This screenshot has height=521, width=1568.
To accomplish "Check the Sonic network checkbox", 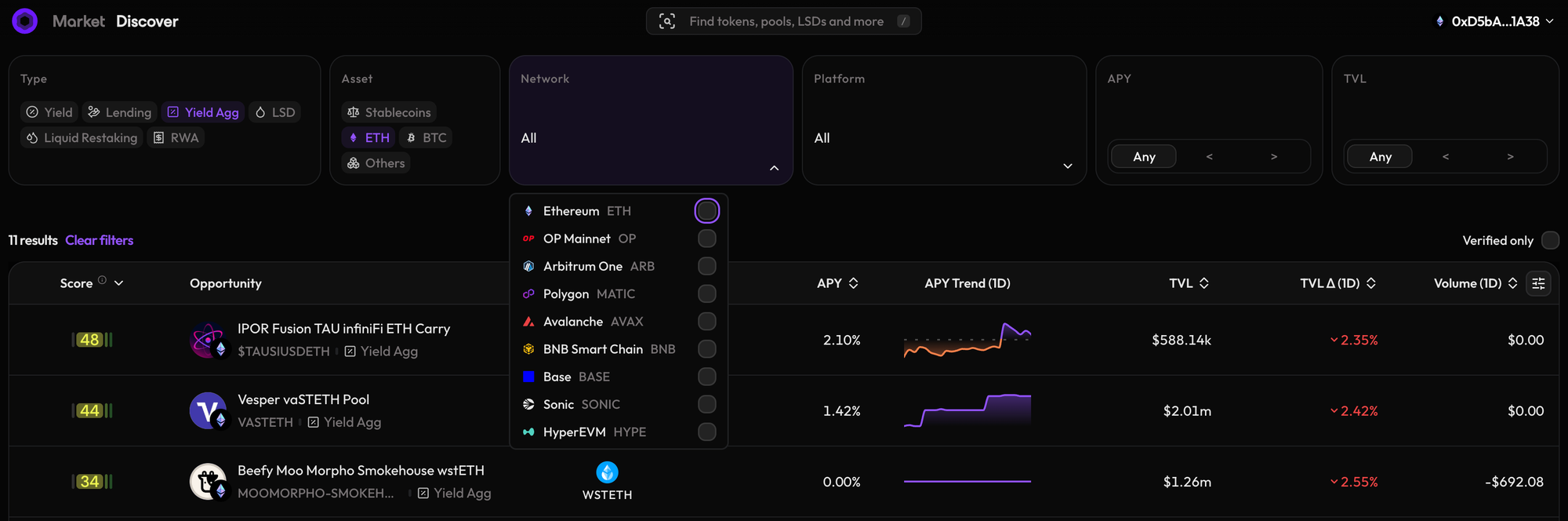I will (706, 404).
